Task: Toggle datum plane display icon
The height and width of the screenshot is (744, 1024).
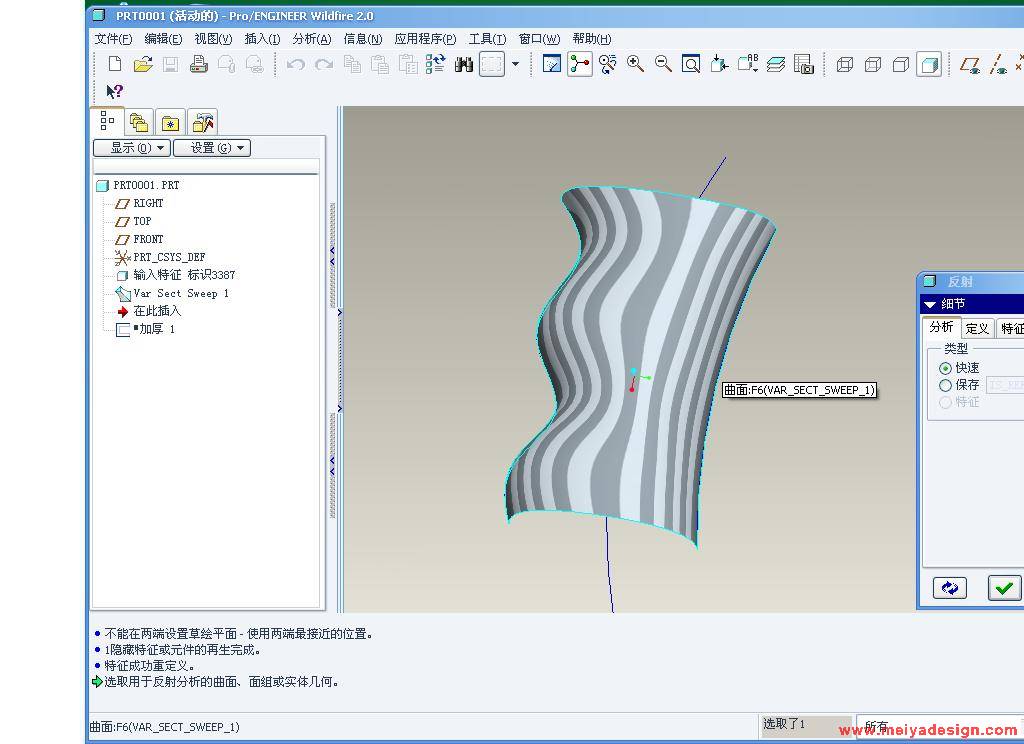Action: [969, 65]
